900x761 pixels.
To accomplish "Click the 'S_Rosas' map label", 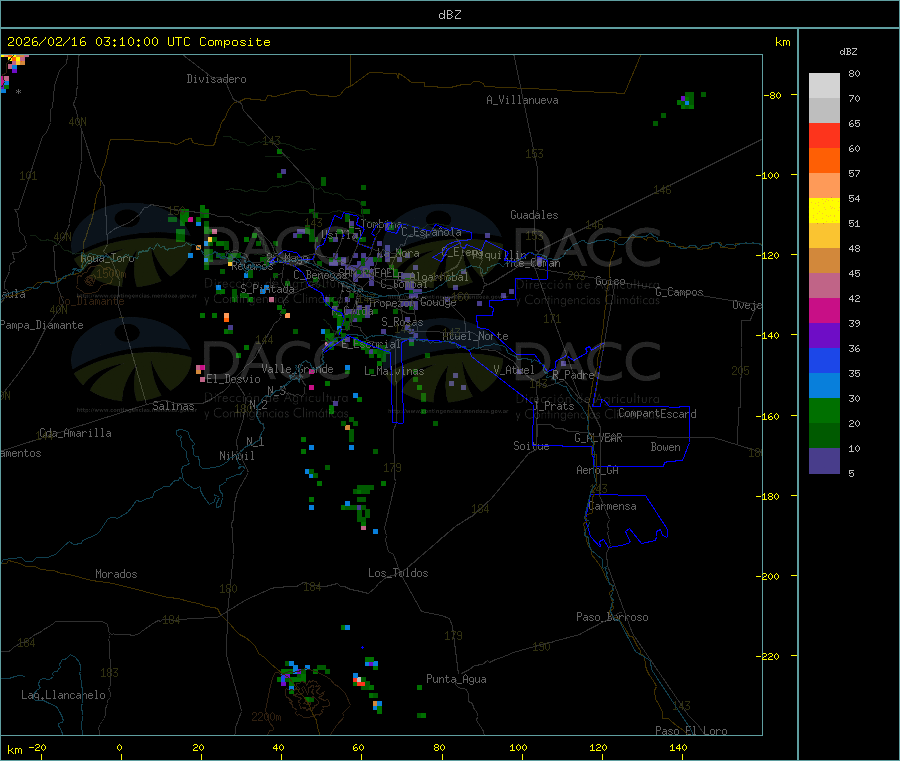I will pyautogui.click(x=402, y=322).
